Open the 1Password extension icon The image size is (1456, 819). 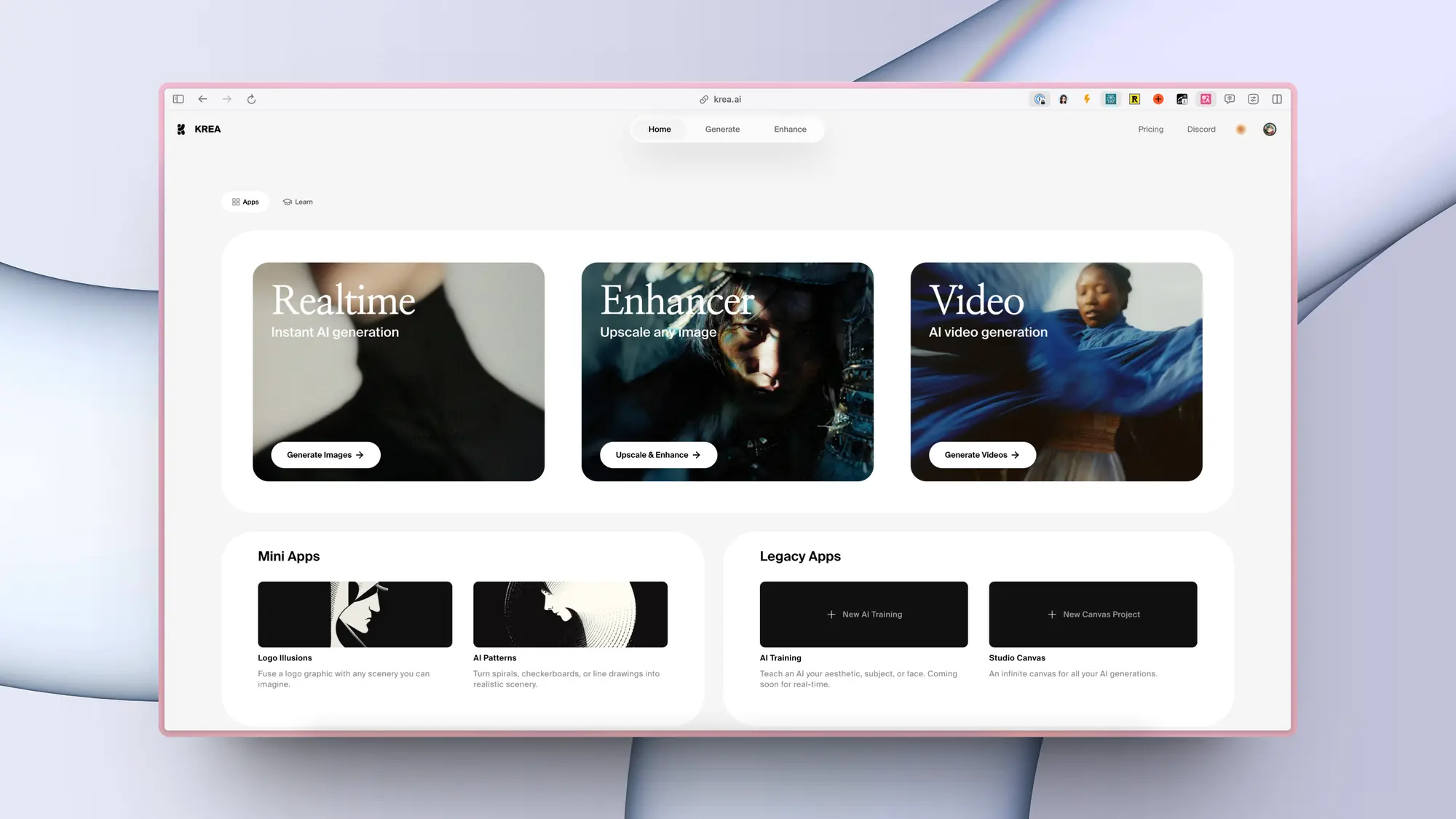(x=1040, y=99)
